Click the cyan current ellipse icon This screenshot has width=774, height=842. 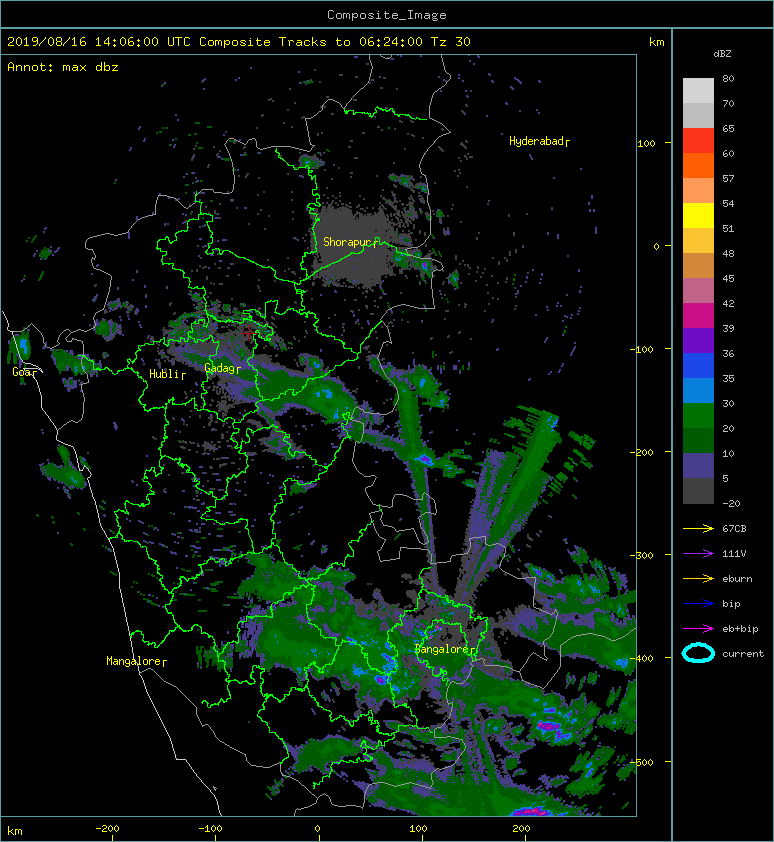click(x=698, y=653)
